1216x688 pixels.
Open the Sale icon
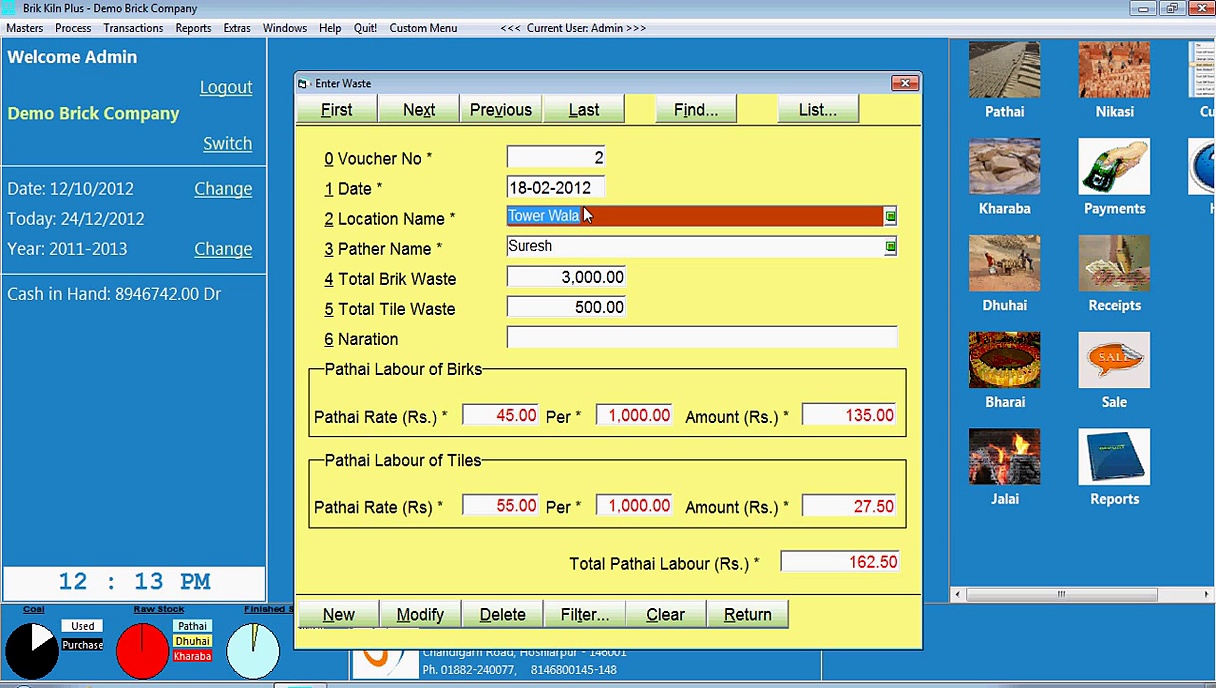click(x=1114, y=360)
